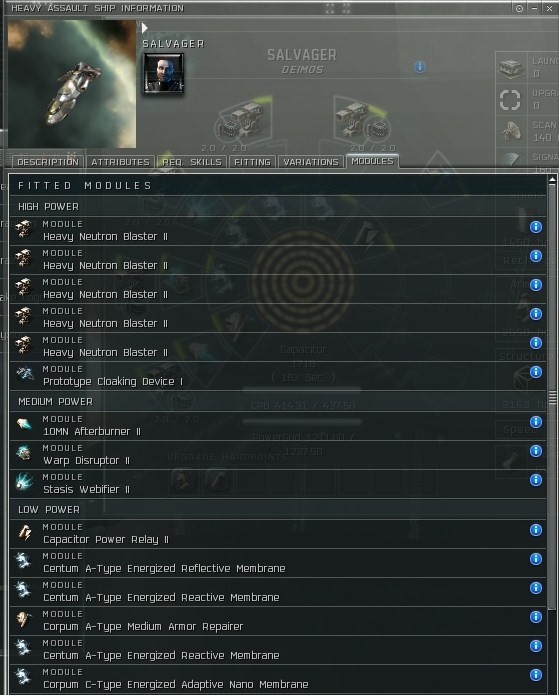Image resolution: width=559 pixels, height=695 pixels.
Task: Click info icon for 10MN Afterburner II
Action: click(x=536, y=422)
